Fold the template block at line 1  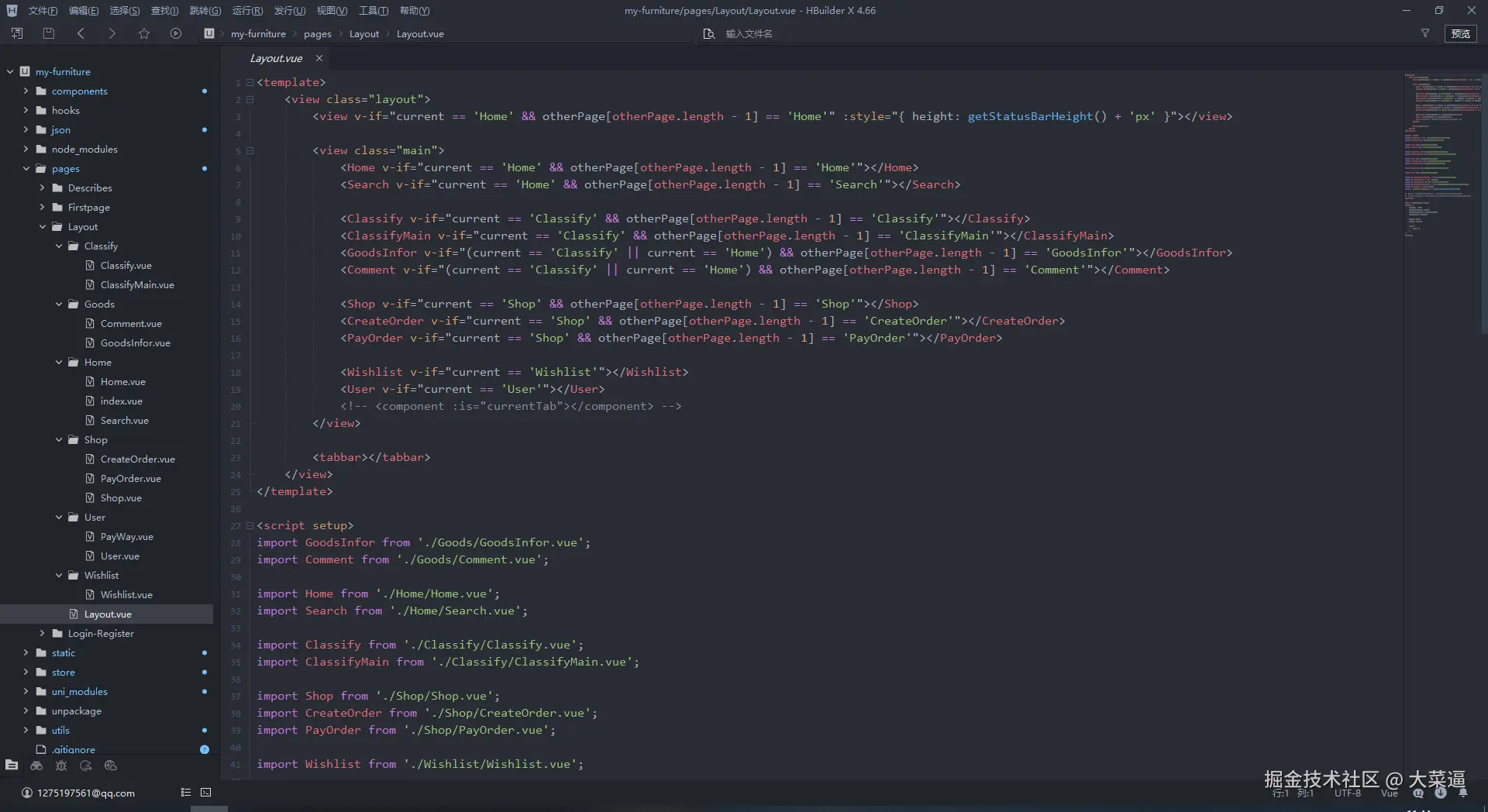point(250,82)
